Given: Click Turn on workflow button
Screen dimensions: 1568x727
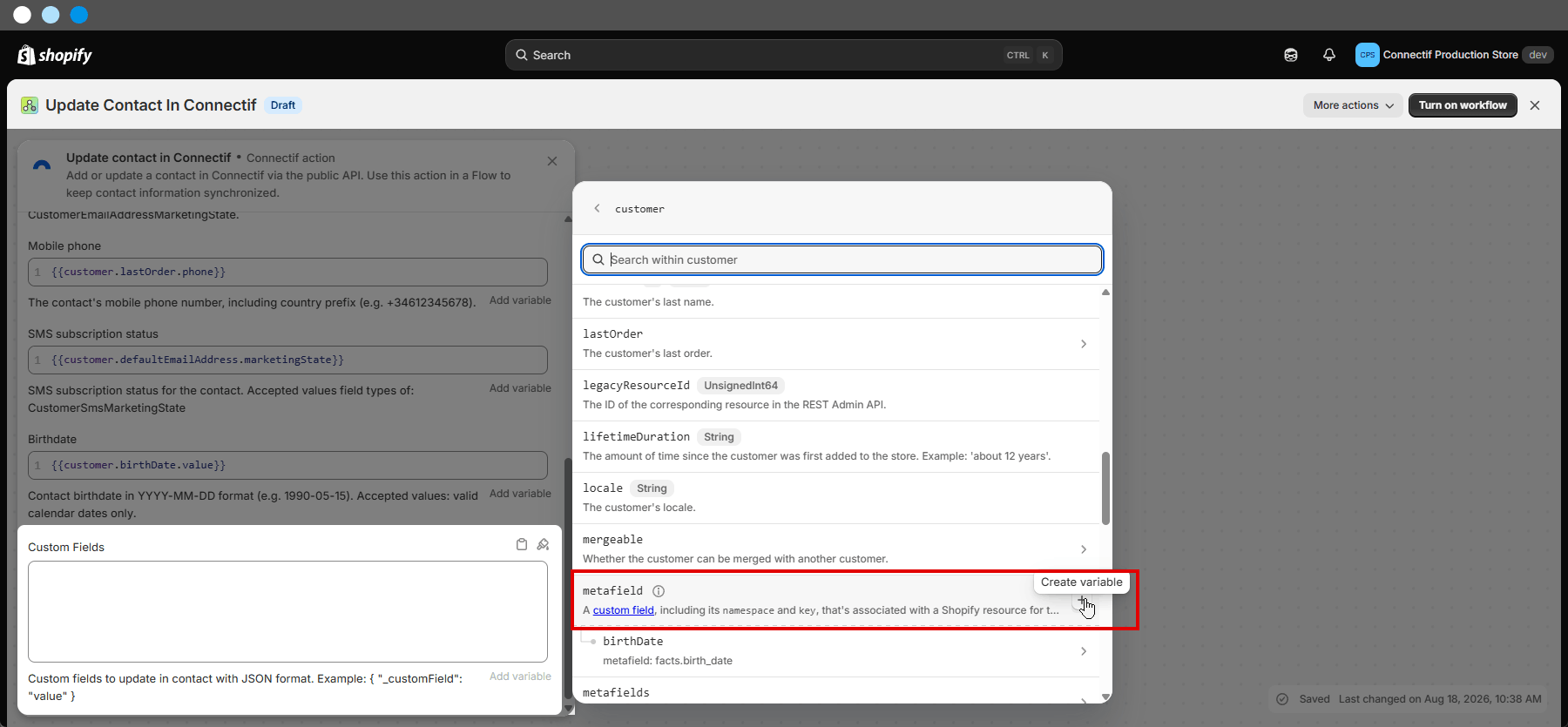Looking at the screenshot, I should point(1463,105).
